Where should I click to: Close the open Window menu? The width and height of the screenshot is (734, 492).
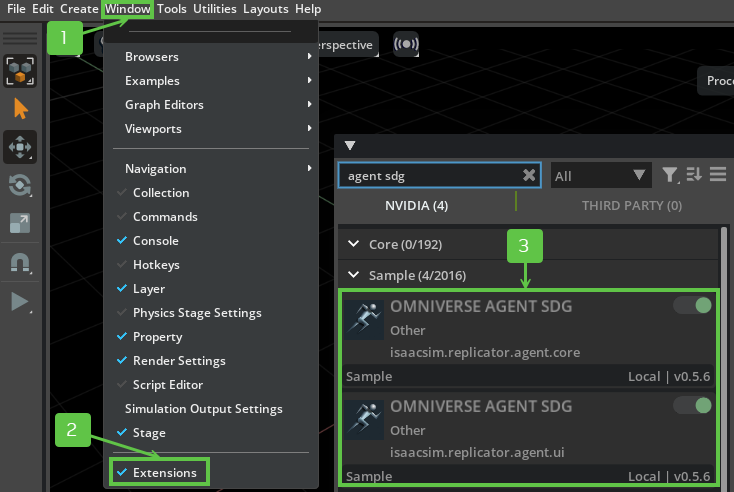127,9
